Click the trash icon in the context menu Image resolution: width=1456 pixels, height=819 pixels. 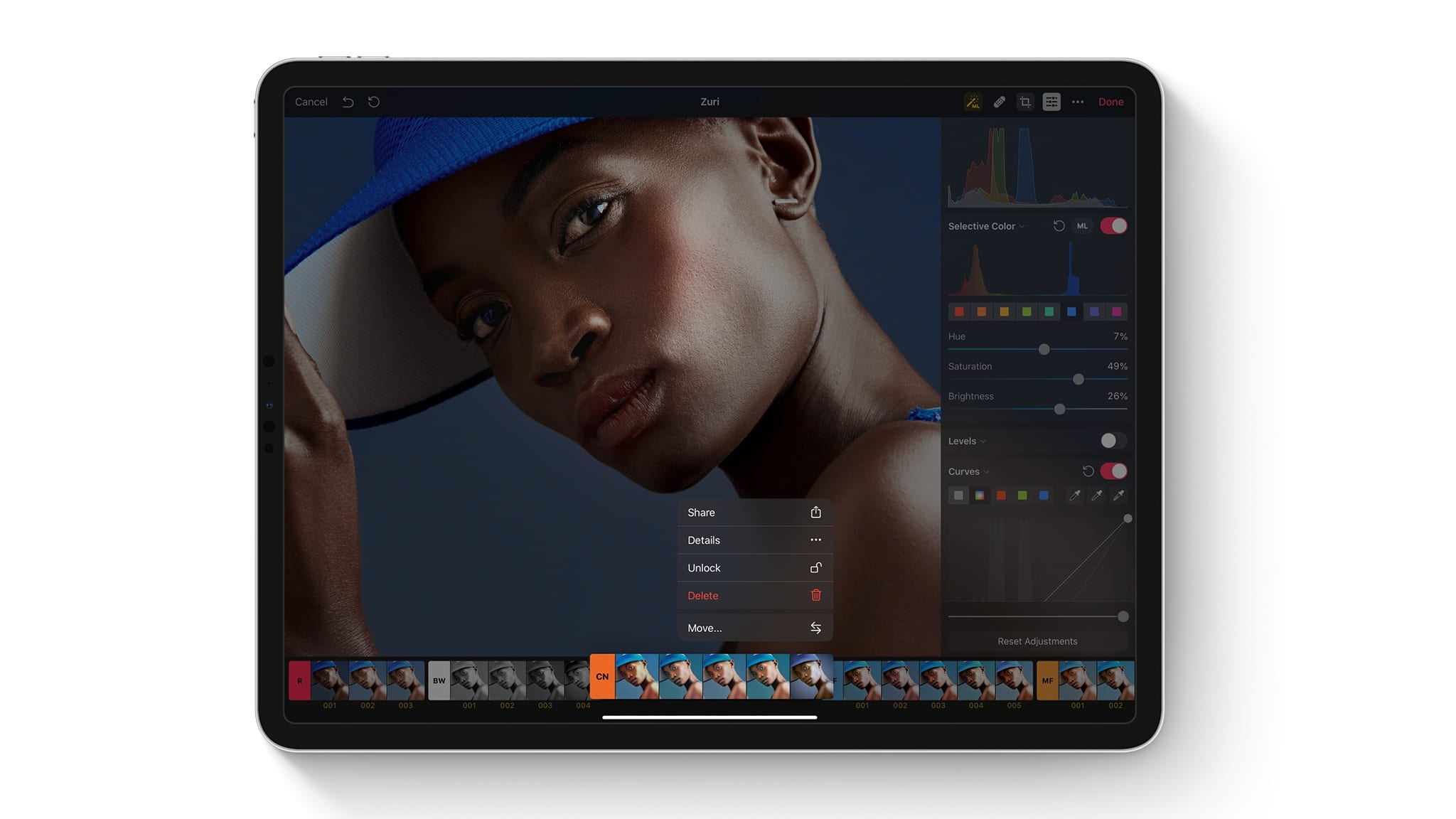coord(815,595)
